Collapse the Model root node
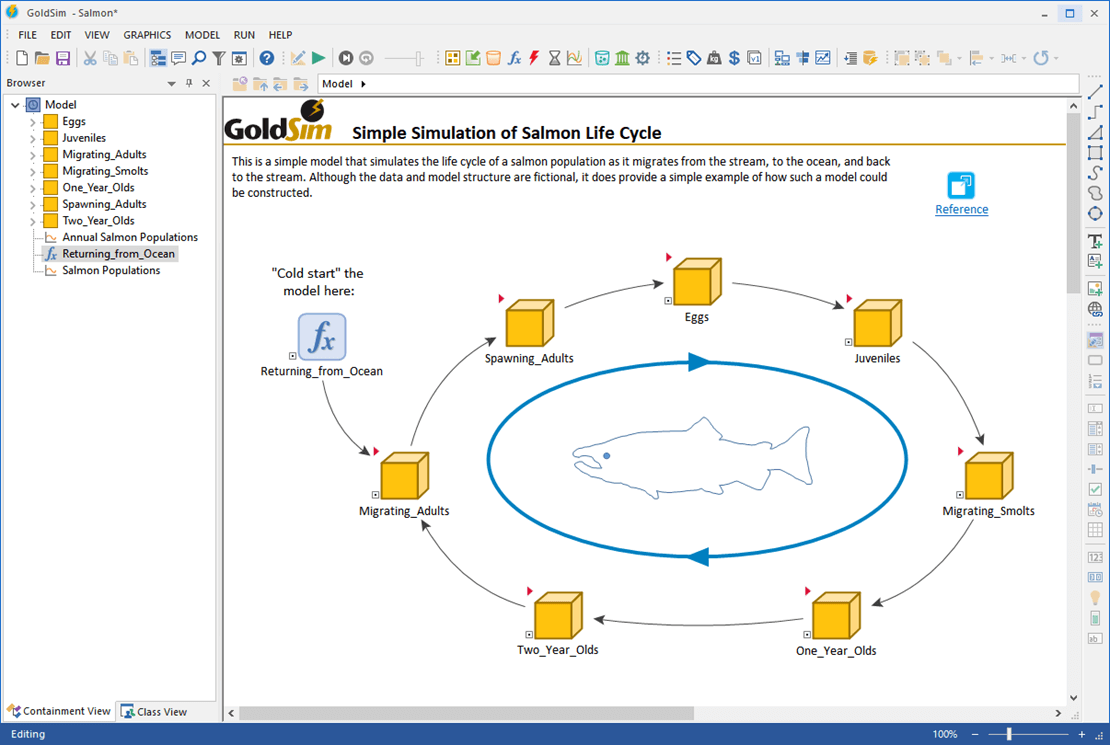The height and width of the screenshot is (745, 1110). (x=15, y=105)
